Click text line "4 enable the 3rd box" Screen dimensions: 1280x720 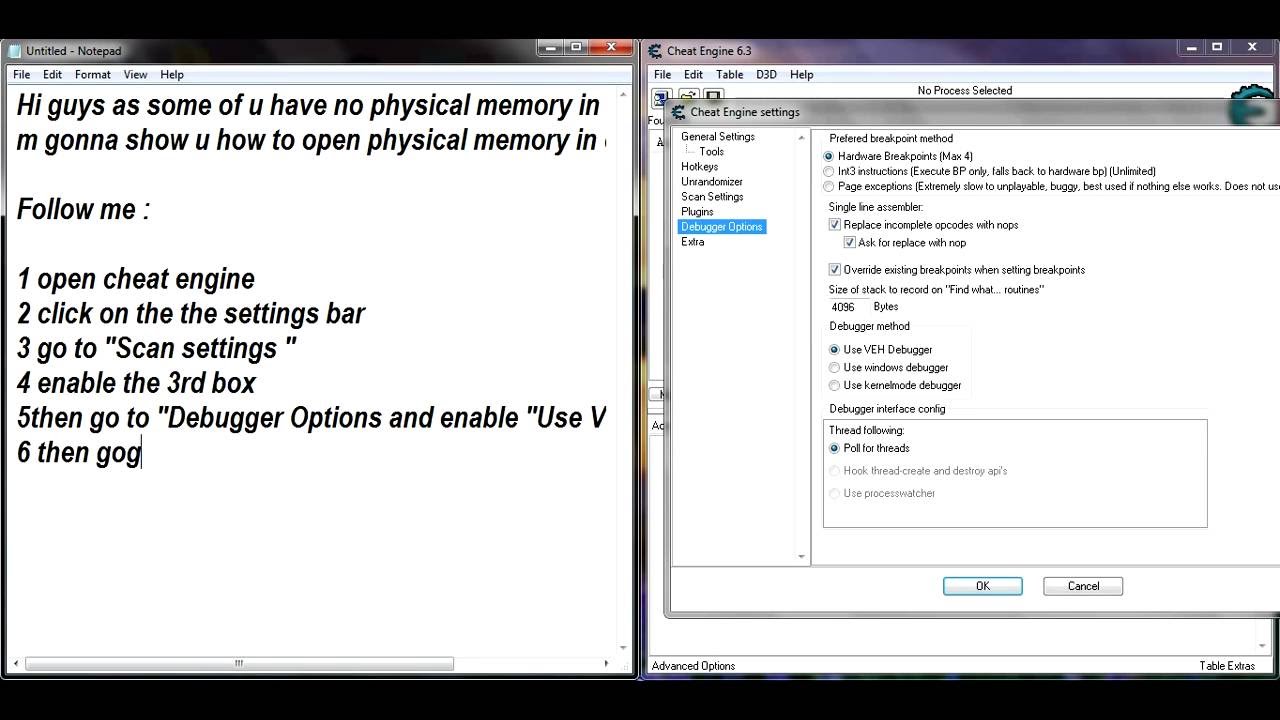[x=136, y=383]
